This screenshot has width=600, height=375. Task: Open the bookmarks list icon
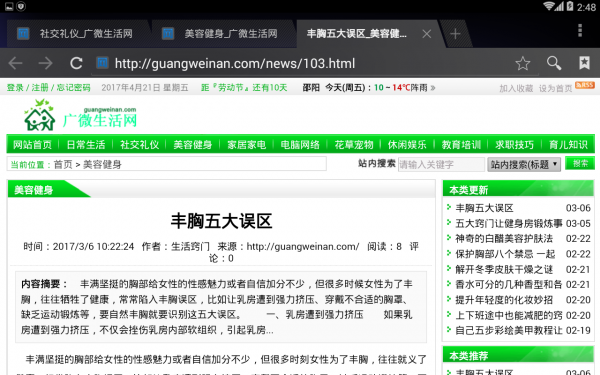point(584,63)
